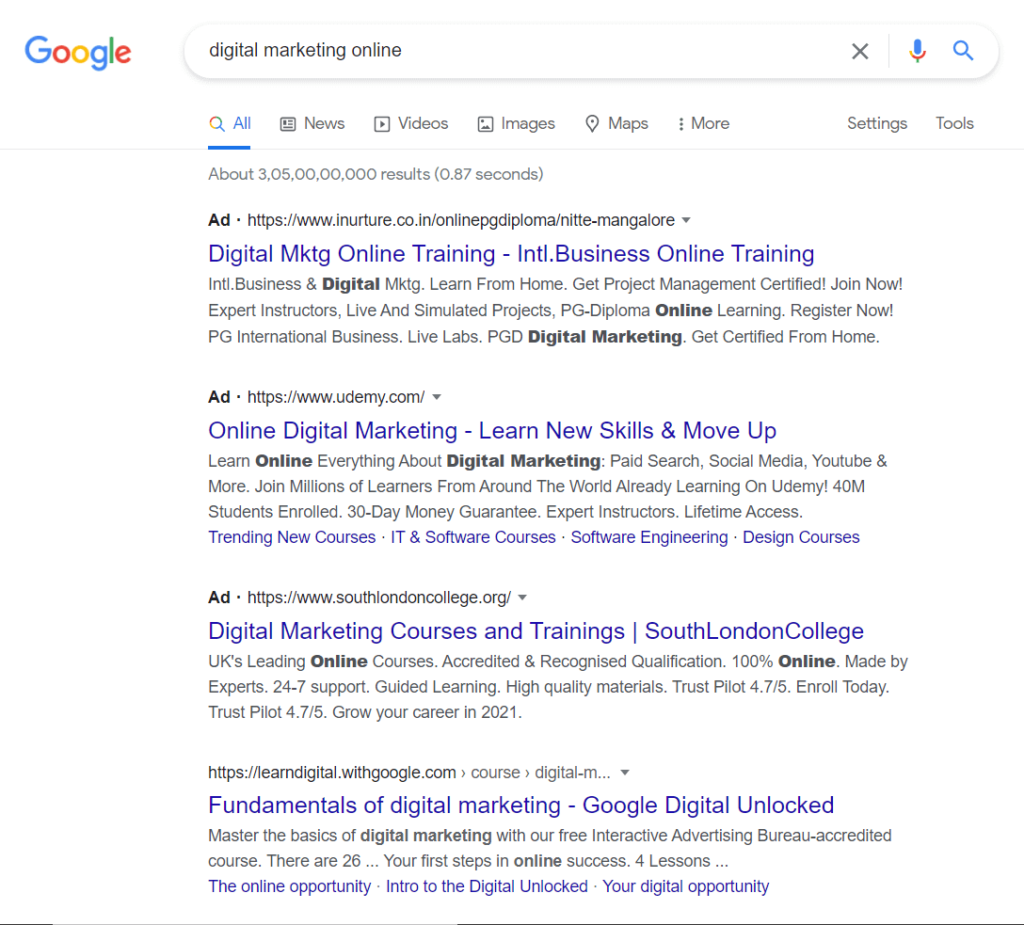Open the 'Trending New Courses' sitelink
Image resolution: width=1024 pixels, height=925 pixels.
click(292, 537)
